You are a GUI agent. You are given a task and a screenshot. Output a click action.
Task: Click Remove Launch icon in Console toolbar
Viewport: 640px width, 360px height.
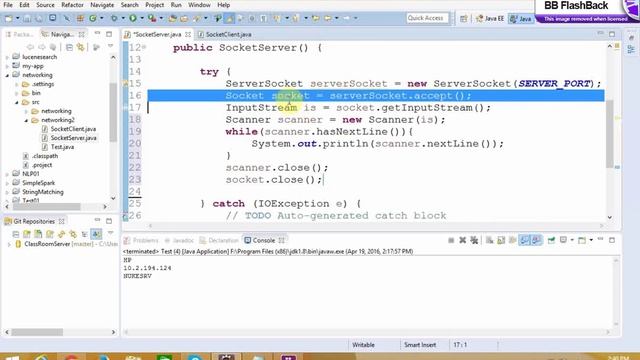pyautogui.click(x=462, y=240)
